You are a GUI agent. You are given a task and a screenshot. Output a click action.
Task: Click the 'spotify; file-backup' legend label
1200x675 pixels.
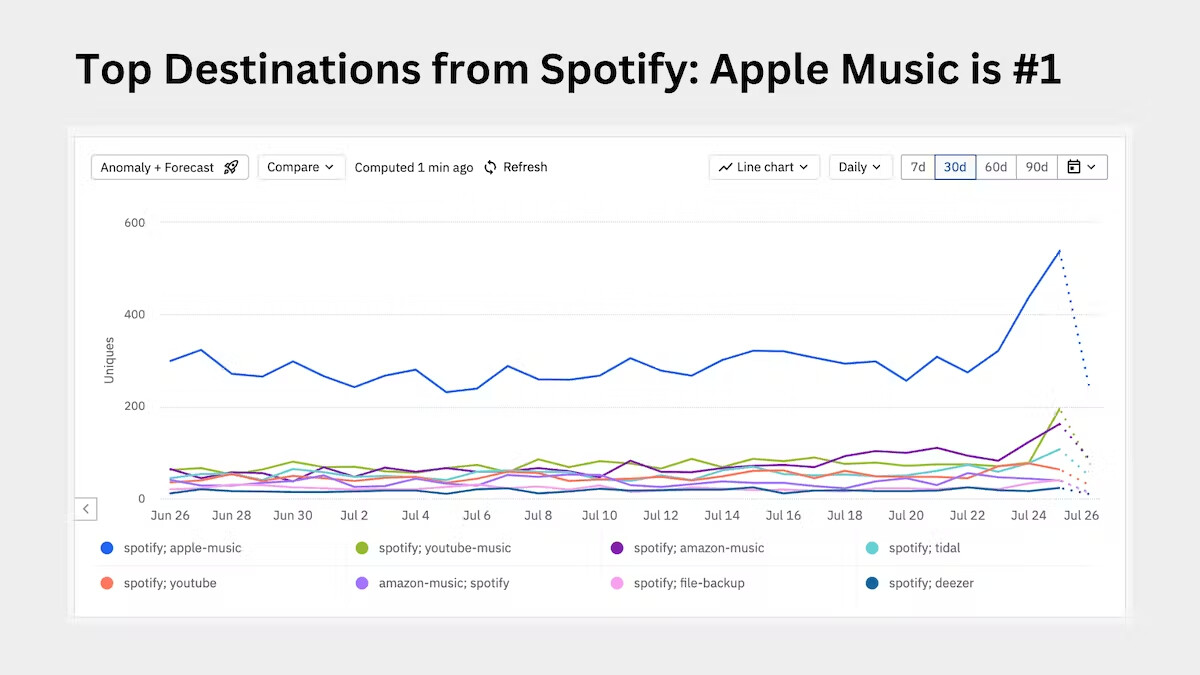click(689, 583)
